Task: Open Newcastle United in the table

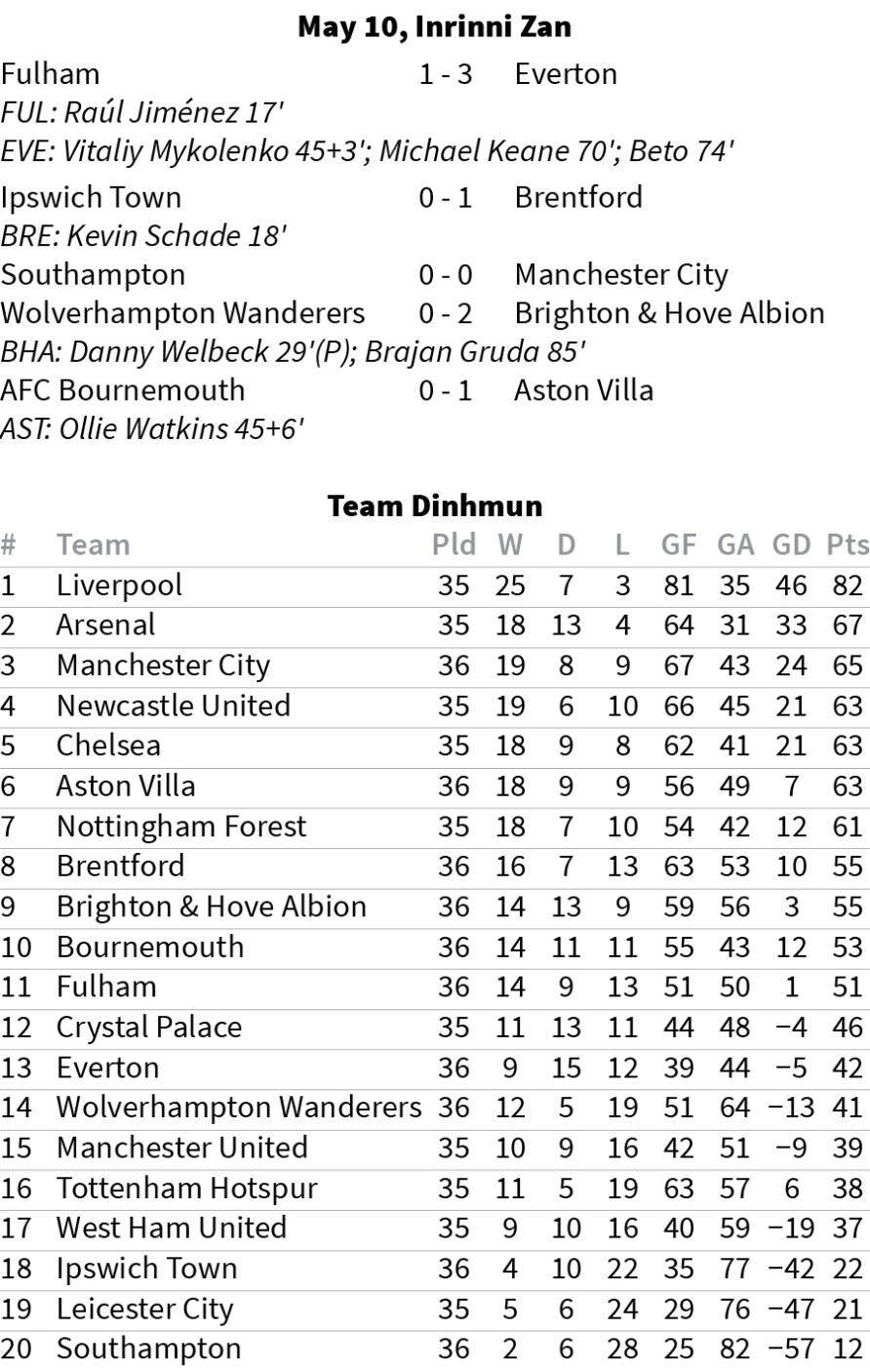Action: point(174,706)
